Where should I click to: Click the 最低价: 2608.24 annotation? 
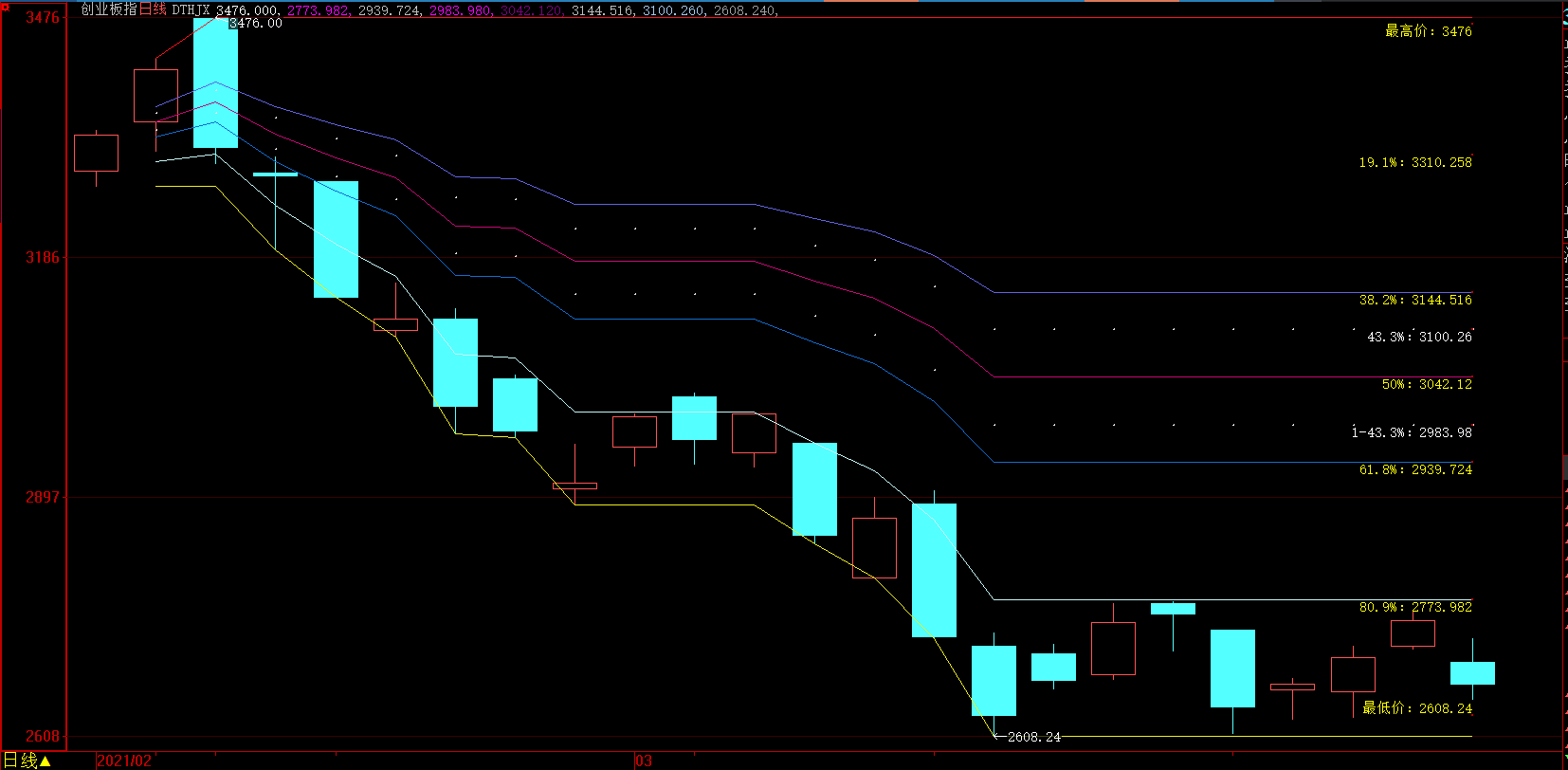(x=1417, y=708)
